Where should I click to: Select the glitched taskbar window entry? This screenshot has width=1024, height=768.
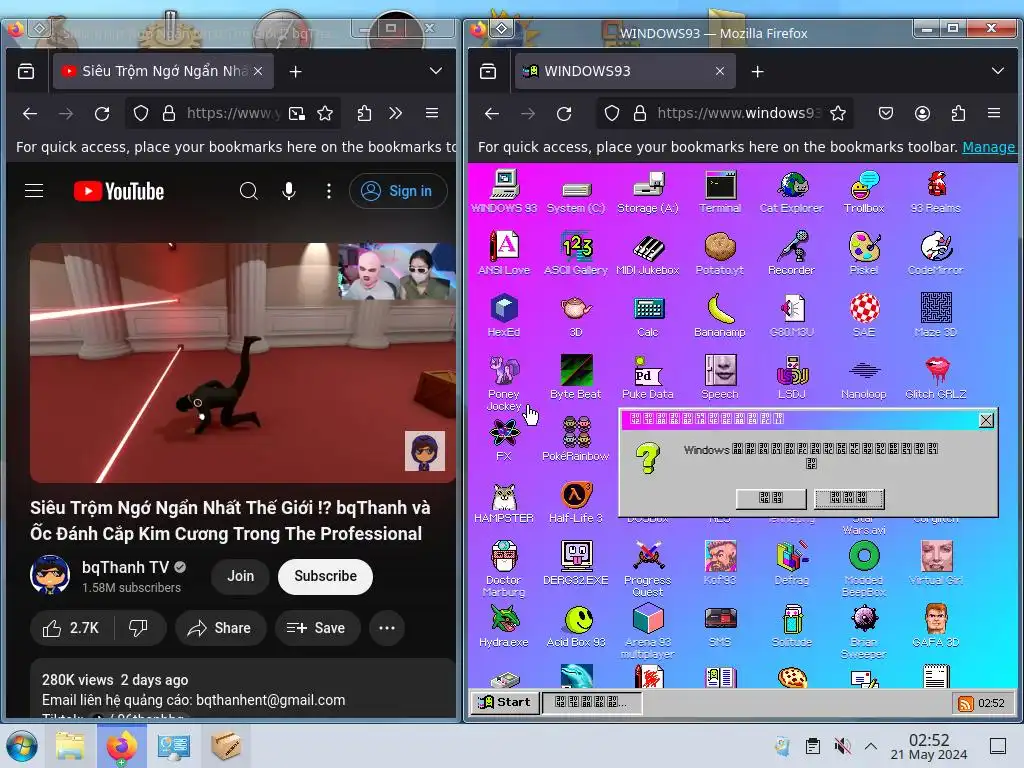592,703
